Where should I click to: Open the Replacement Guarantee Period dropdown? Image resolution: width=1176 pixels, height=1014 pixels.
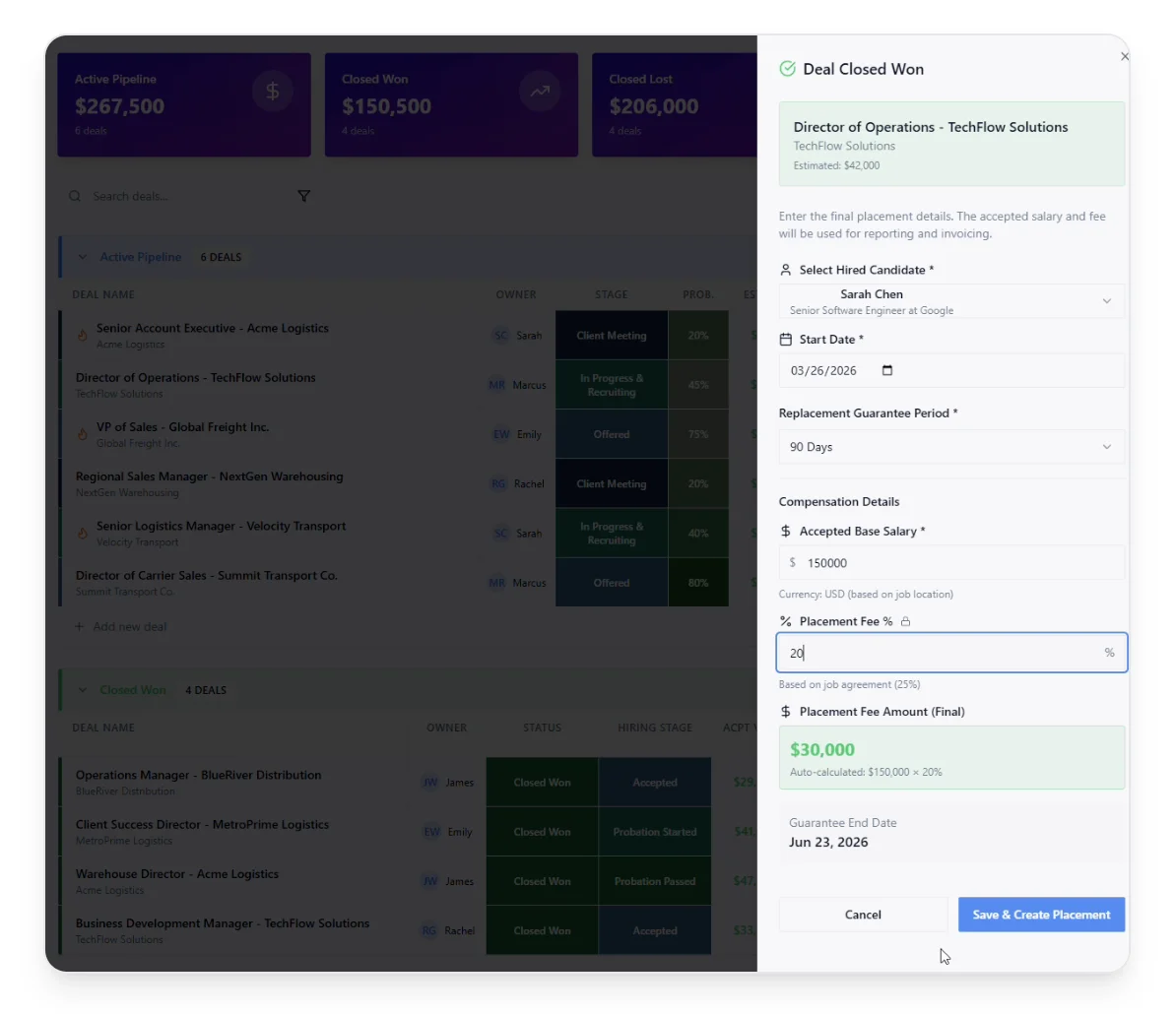(x=950, y=447)
